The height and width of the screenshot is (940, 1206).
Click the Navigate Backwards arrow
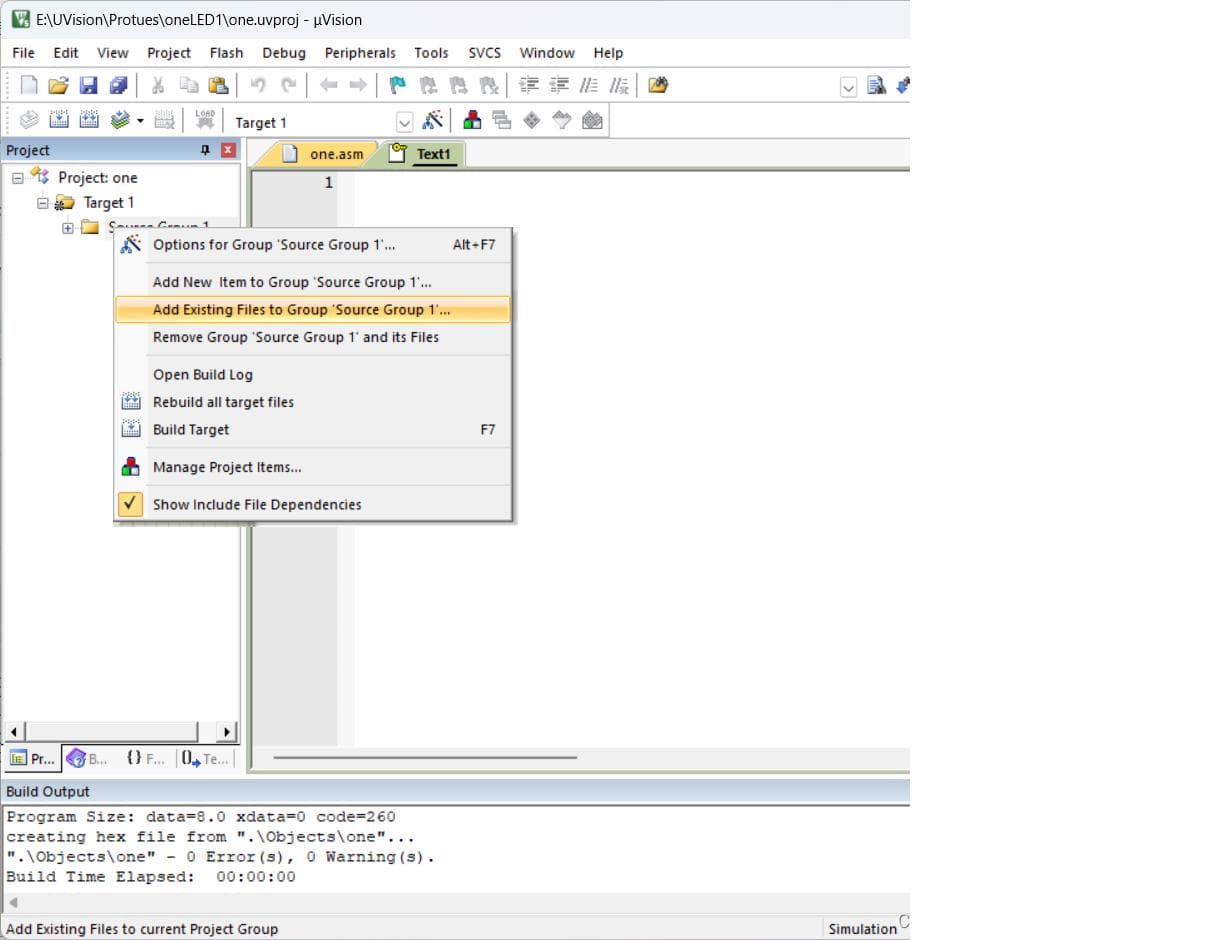328,86
